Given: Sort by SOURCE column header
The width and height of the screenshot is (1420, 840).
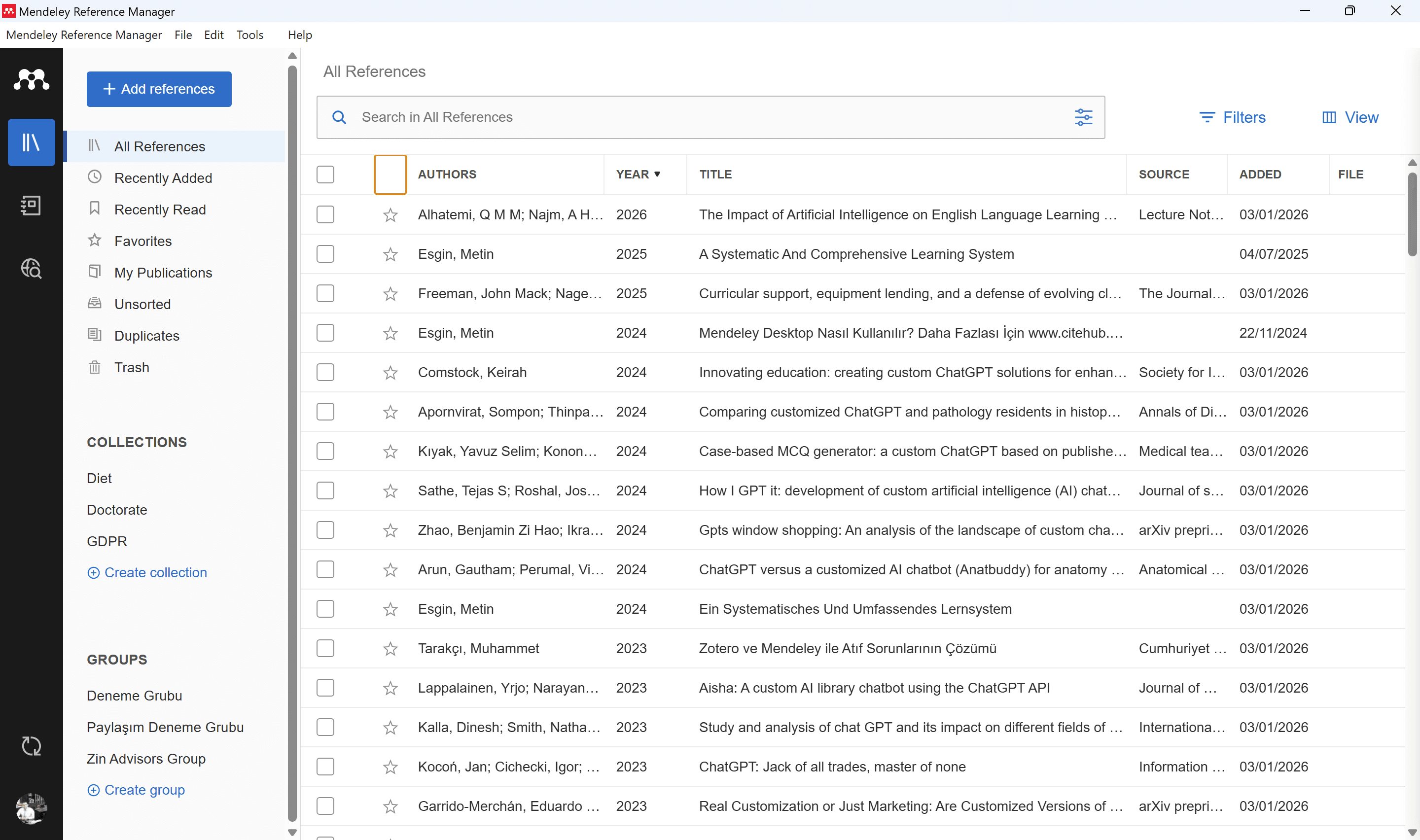Looking at the screenshot, I should coord(1164,175).
